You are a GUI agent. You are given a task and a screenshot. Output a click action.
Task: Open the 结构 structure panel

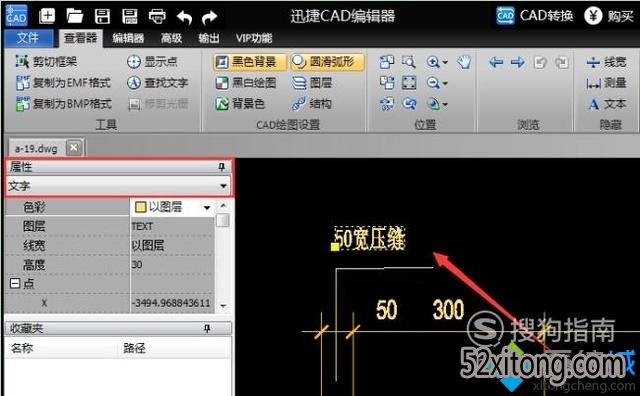point(312,104)
